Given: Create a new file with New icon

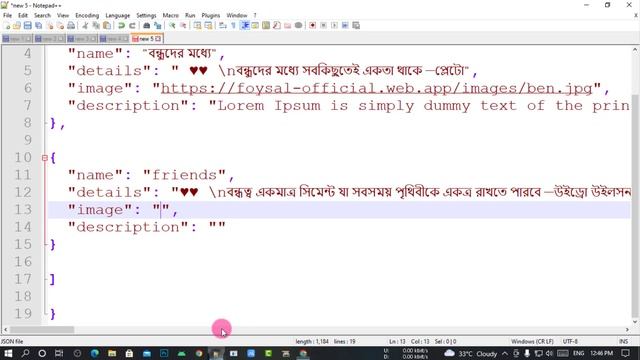Looking at the screenshot, I should pyautogui.click(x=7, y=26).
